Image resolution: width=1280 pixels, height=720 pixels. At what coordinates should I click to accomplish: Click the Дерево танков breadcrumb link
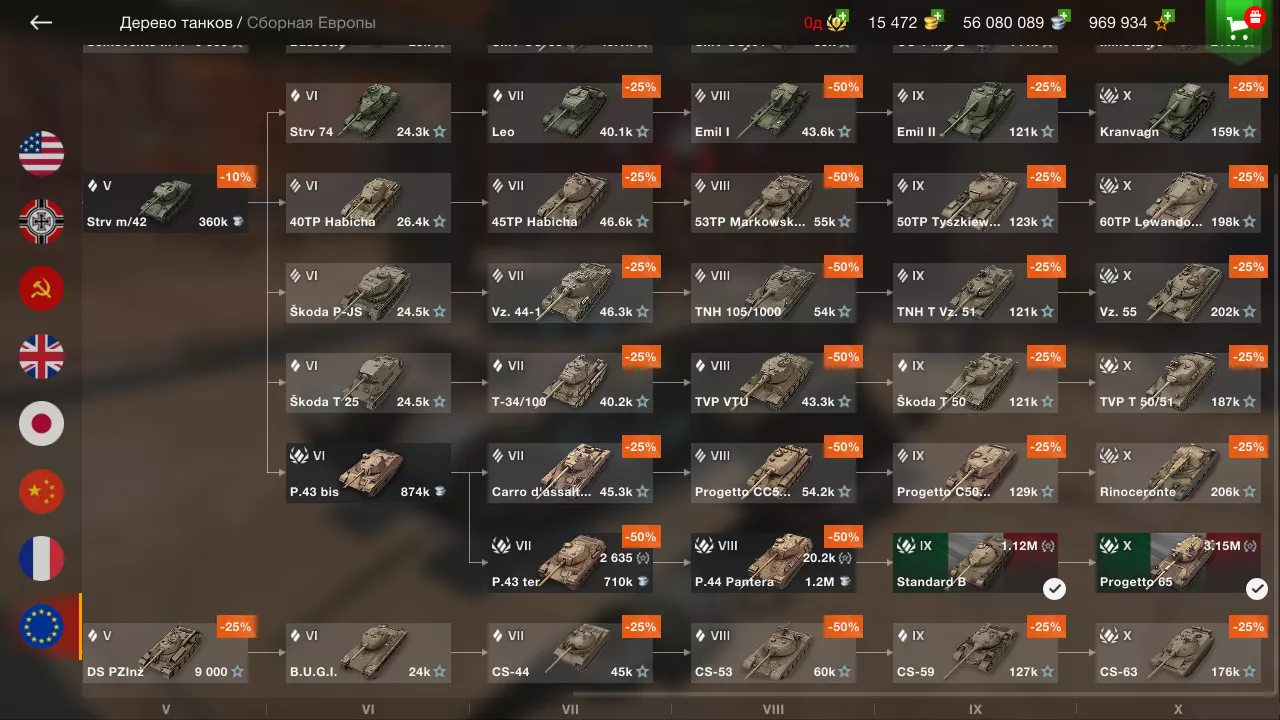[176, 22]
